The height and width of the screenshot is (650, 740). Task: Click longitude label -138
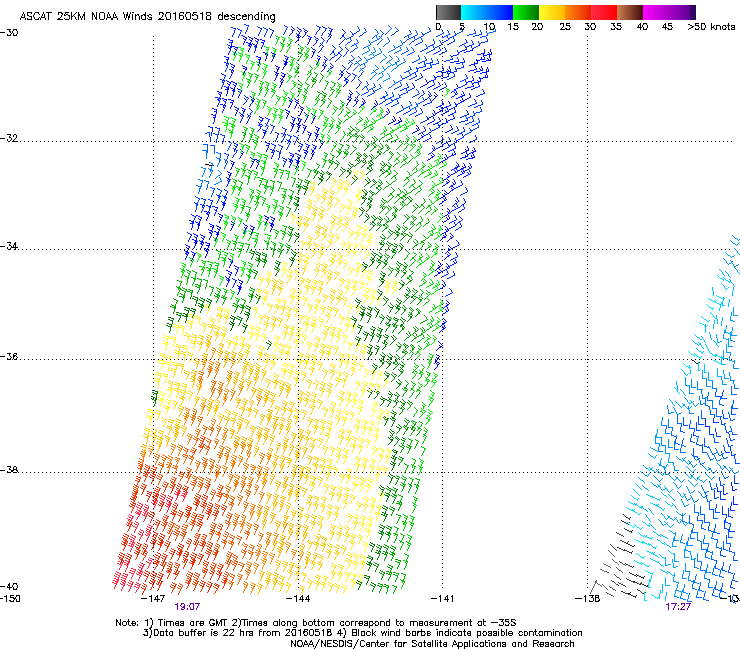click(588, 599)
